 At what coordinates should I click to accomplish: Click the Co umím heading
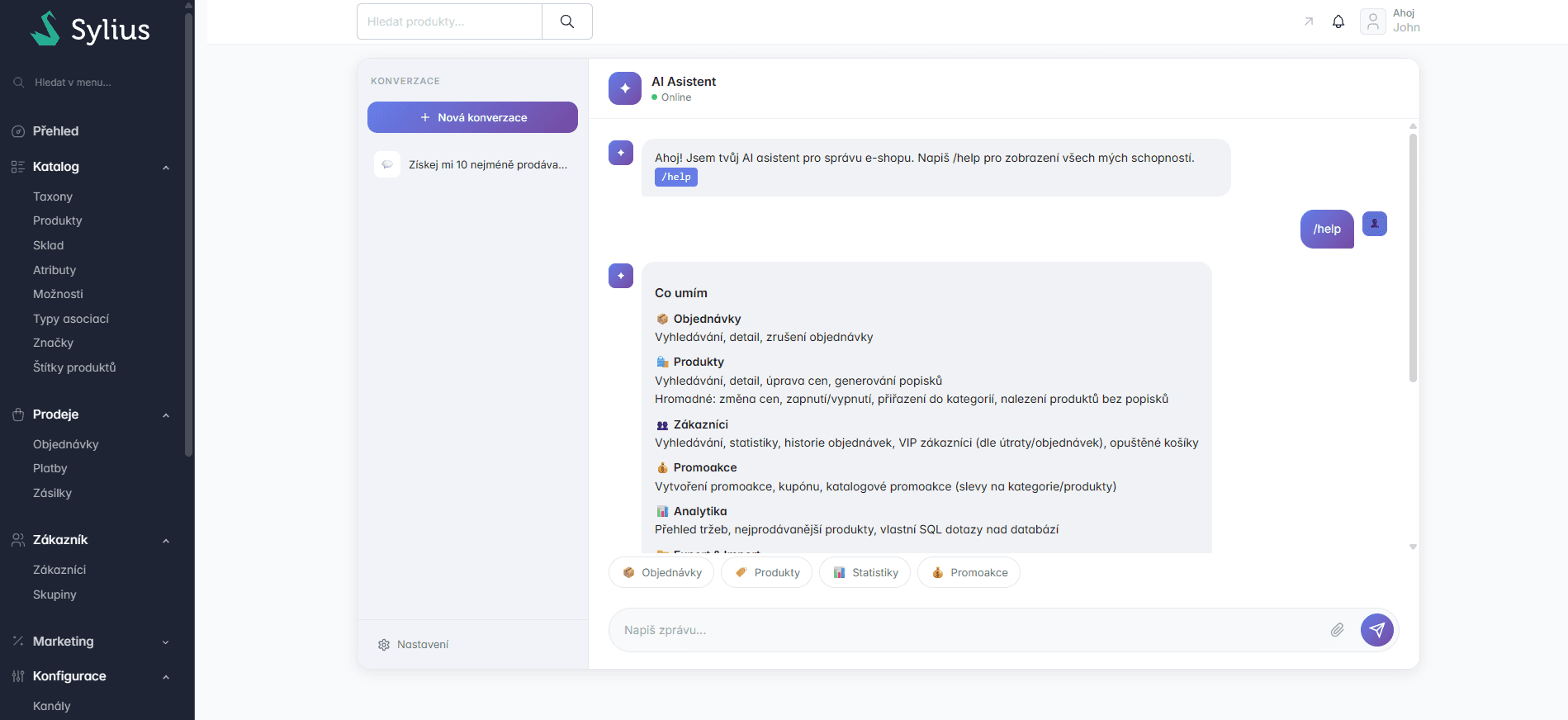coord(681,293)
